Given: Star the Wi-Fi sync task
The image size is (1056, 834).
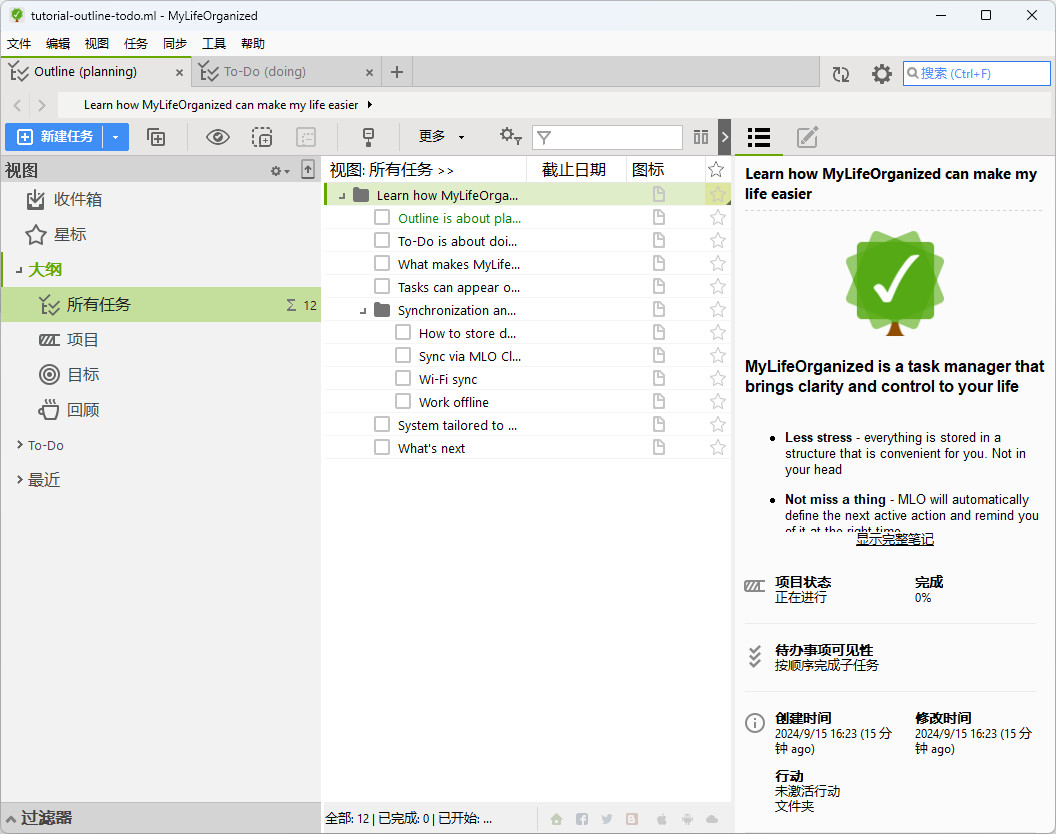Looking at the screenshot, I should [x=718, y=379].
